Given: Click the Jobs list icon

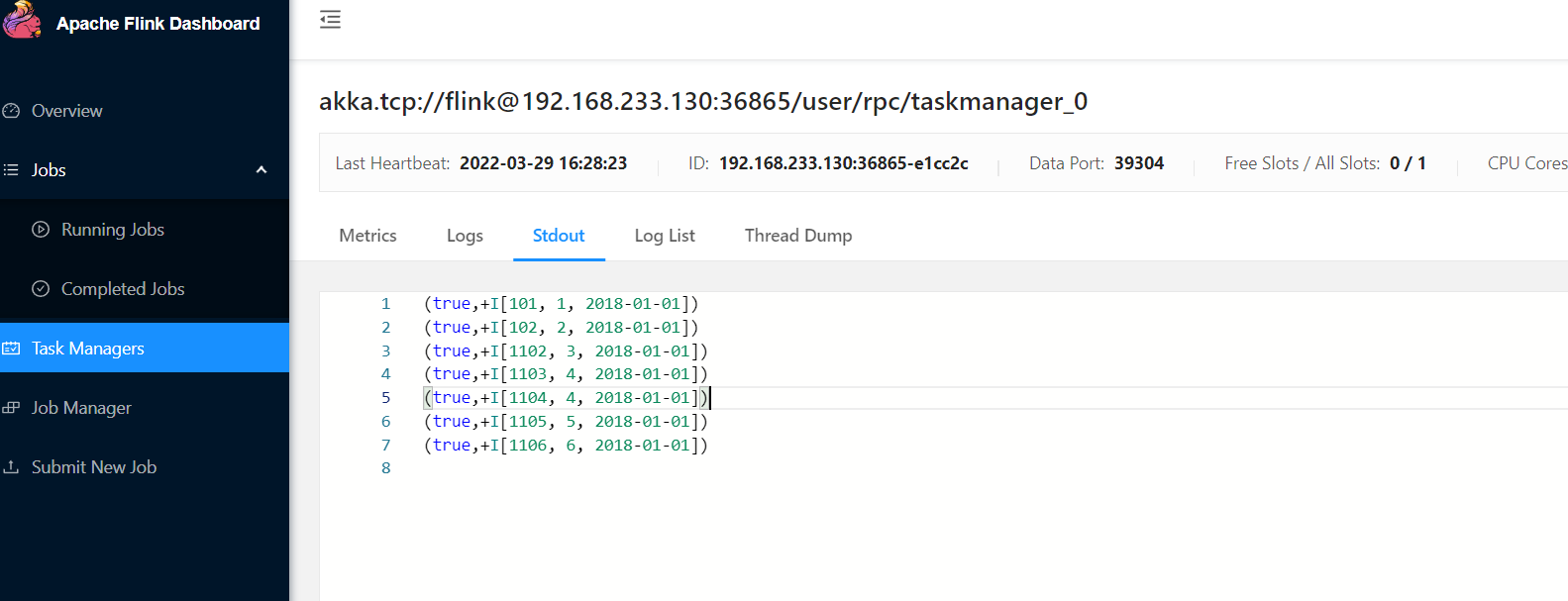Looking at the screenshot, I should (12, 170).
